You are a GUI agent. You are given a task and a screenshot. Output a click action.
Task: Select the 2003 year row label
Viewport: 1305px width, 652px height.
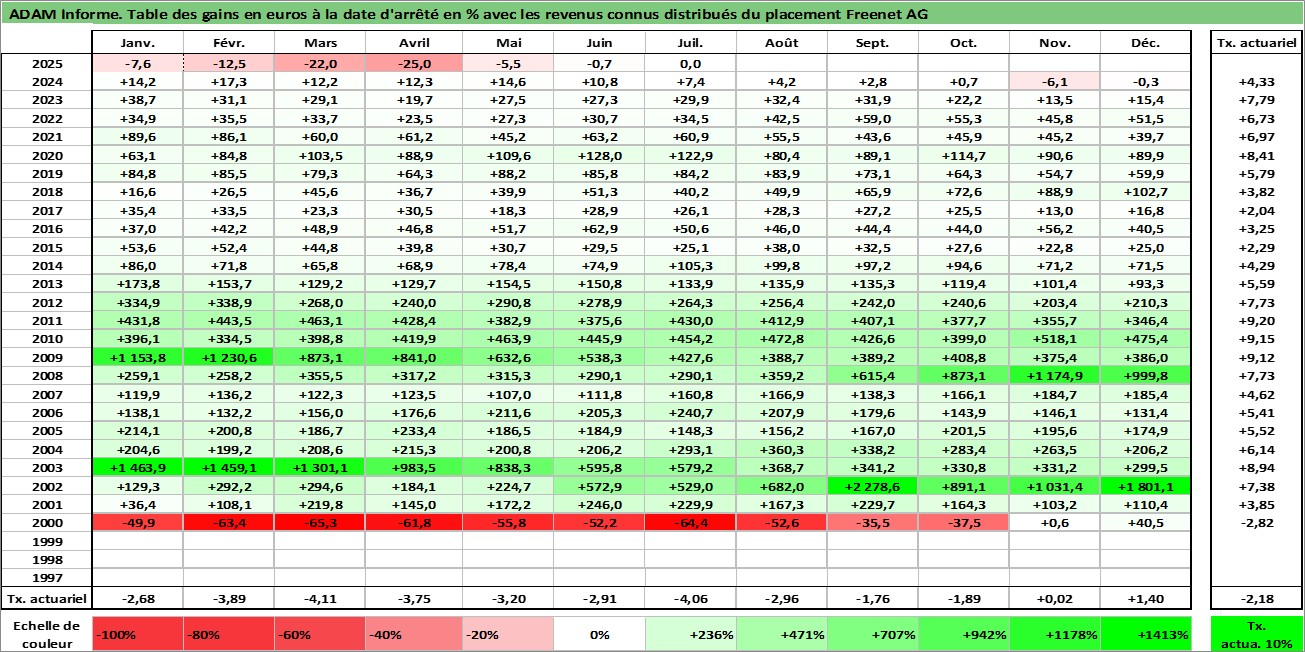47,467
